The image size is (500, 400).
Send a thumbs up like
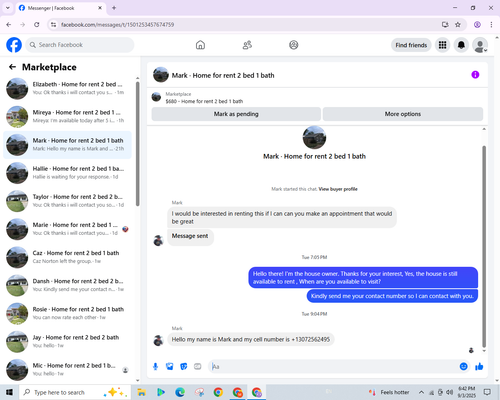tap(479, 367)
